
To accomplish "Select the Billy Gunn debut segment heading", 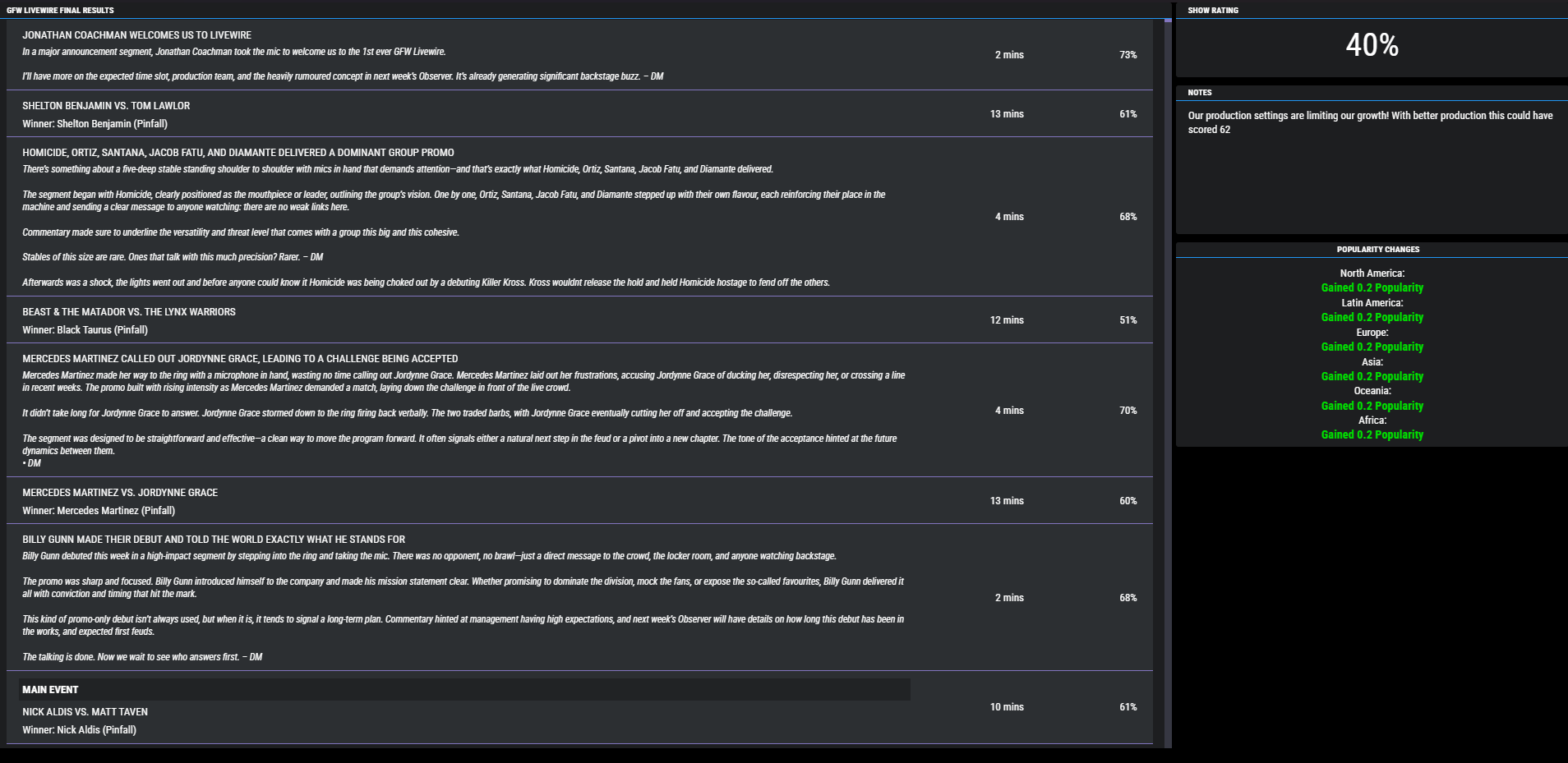I will [x=214, y=540].
